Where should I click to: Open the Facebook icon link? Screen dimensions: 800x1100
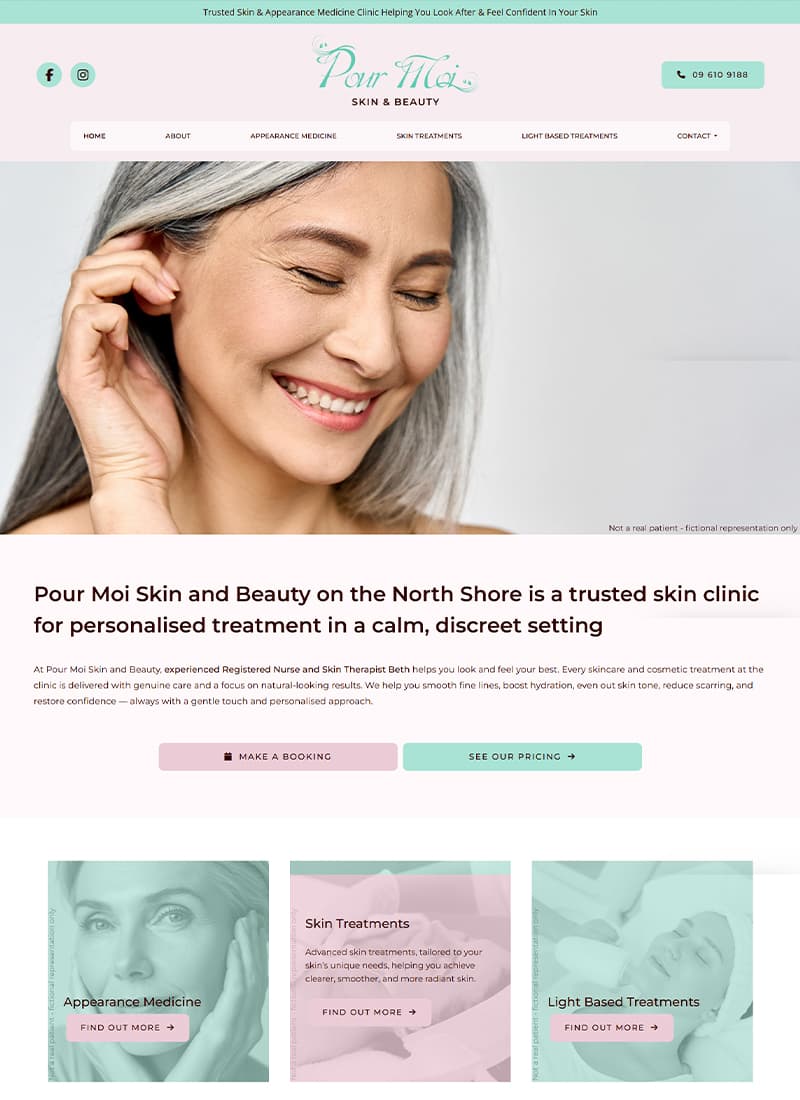pos(49,75)
